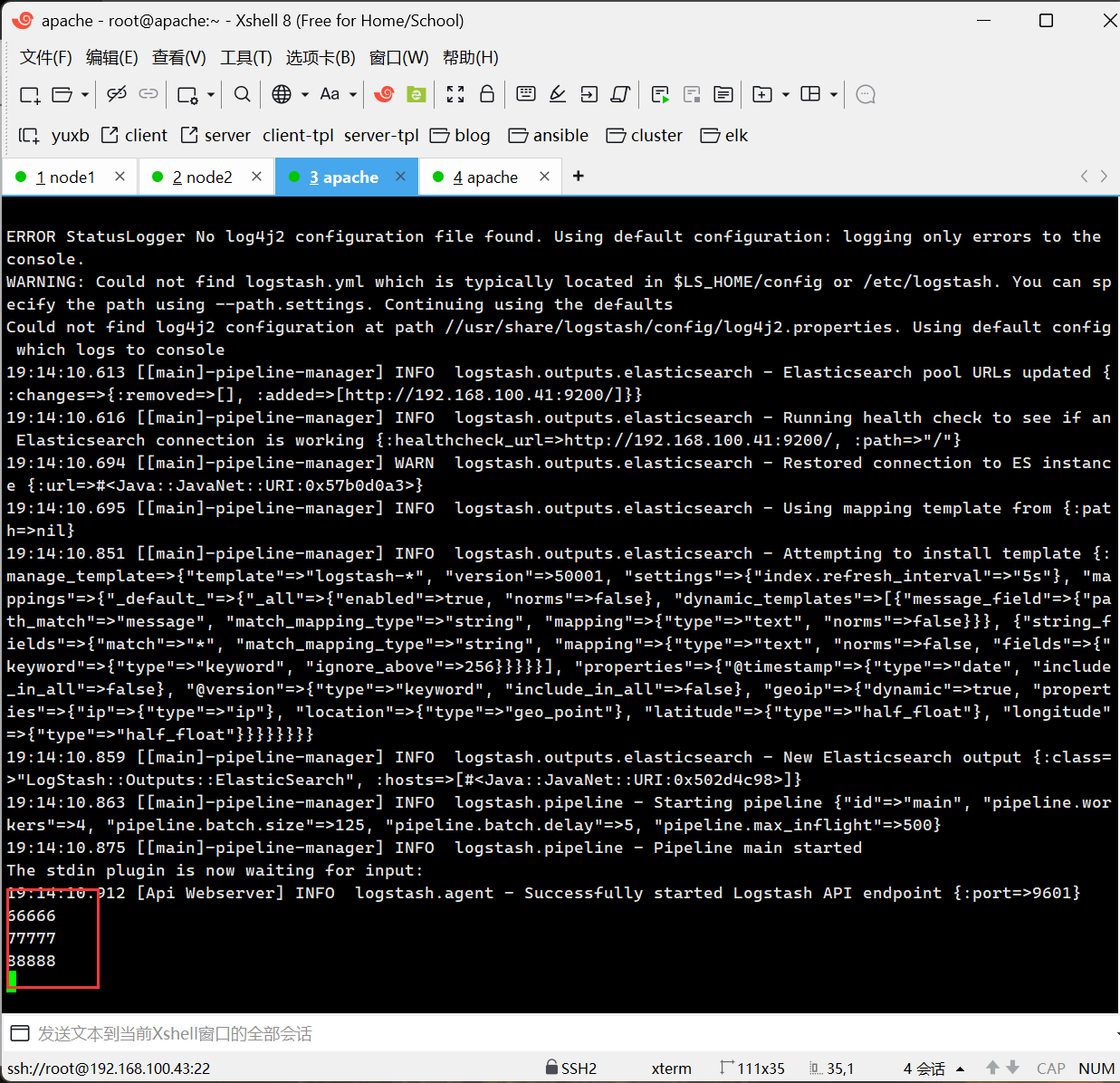Screen dimensions: 1120x1083
Task: Click the tab scroll left arrow
Action: (1085, 177)
